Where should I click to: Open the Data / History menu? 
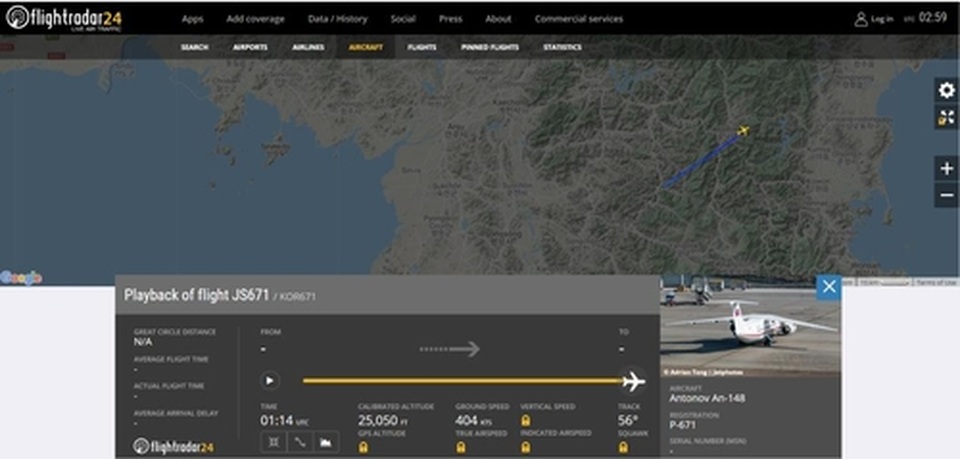click(x=337, y=19)
